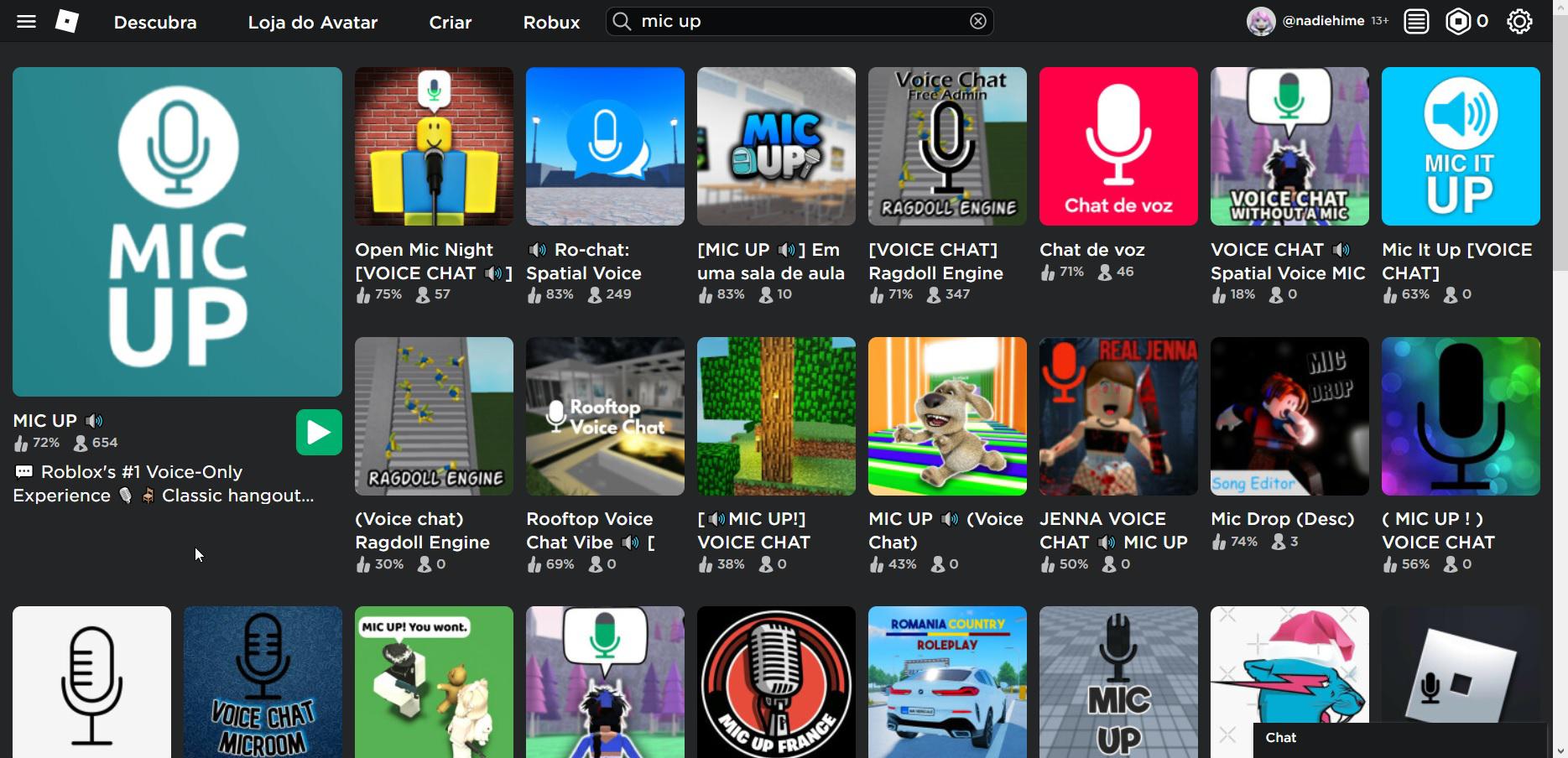Expand the Chat panel at bottom
Viewport: 1568px width, 758px height.
coord(1399,739)
